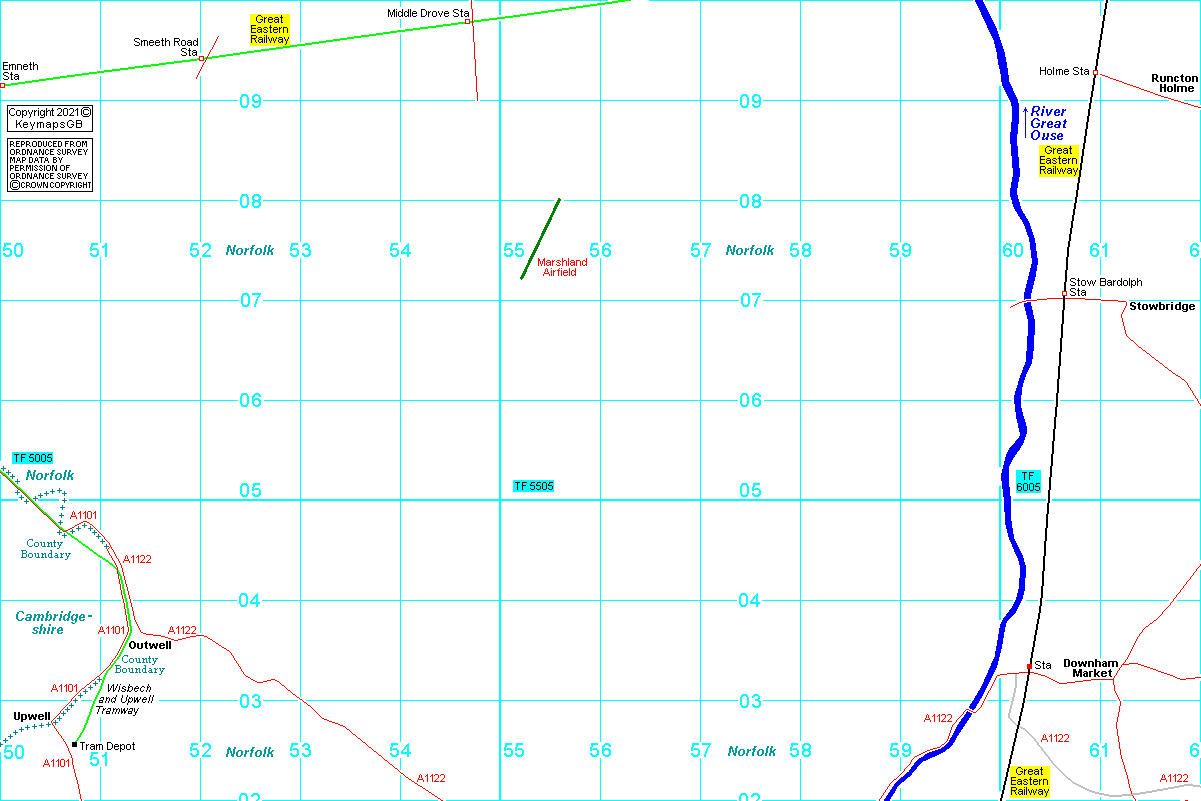Click the Stow Bardolph Station marker
This screenshot has width=1201, height=801.
(1064, 294)
